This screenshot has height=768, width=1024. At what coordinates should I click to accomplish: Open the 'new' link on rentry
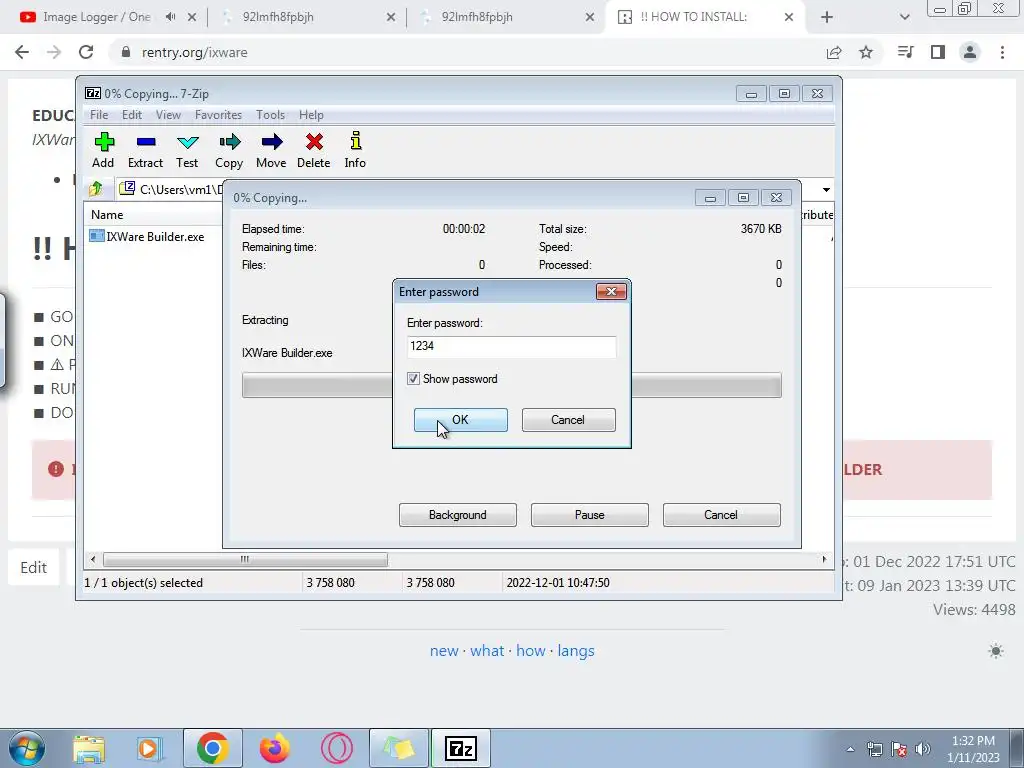click(444, 651)
